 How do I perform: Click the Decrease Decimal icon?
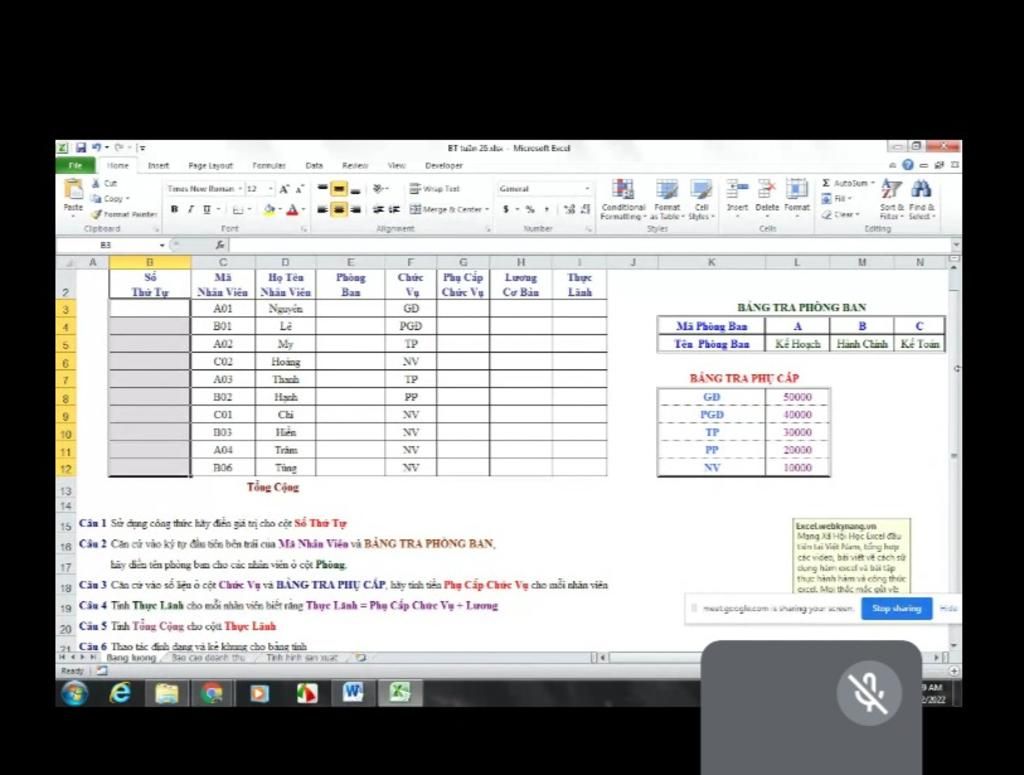(585, 210)
